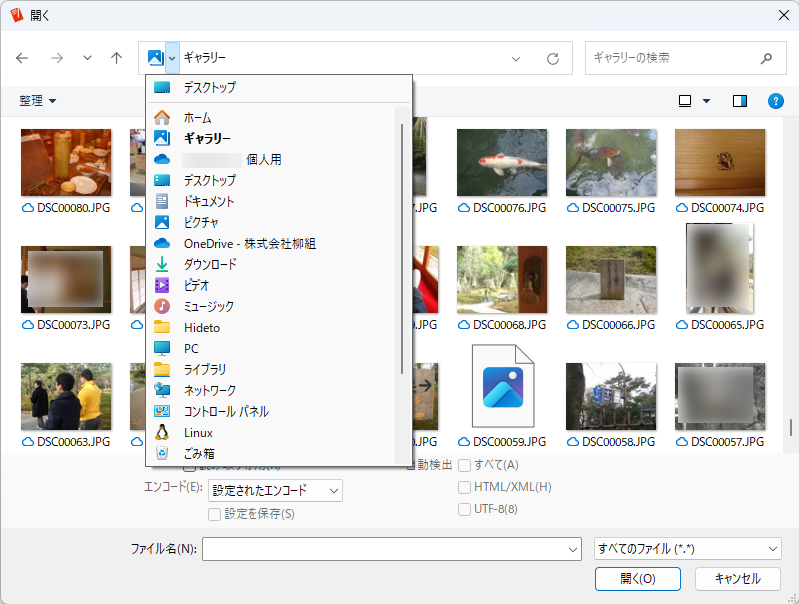The width and height of the screenshot is (799, 604).
Task: Select the DSC00068.JPG thumbnail
Action: (x=502, y=279)
